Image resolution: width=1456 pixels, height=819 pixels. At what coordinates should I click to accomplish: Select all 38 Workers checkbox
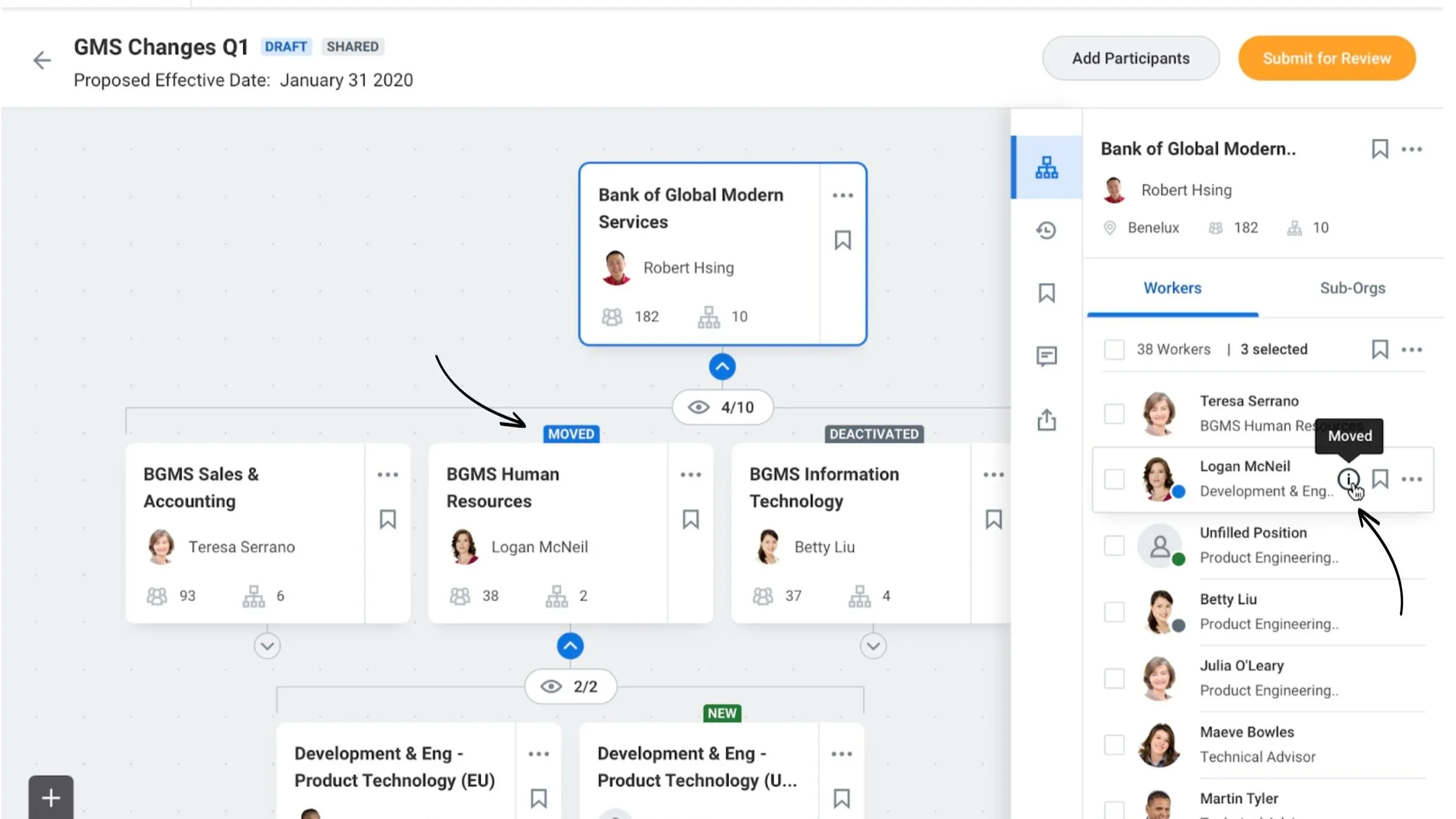click(x=1114, y=350)
